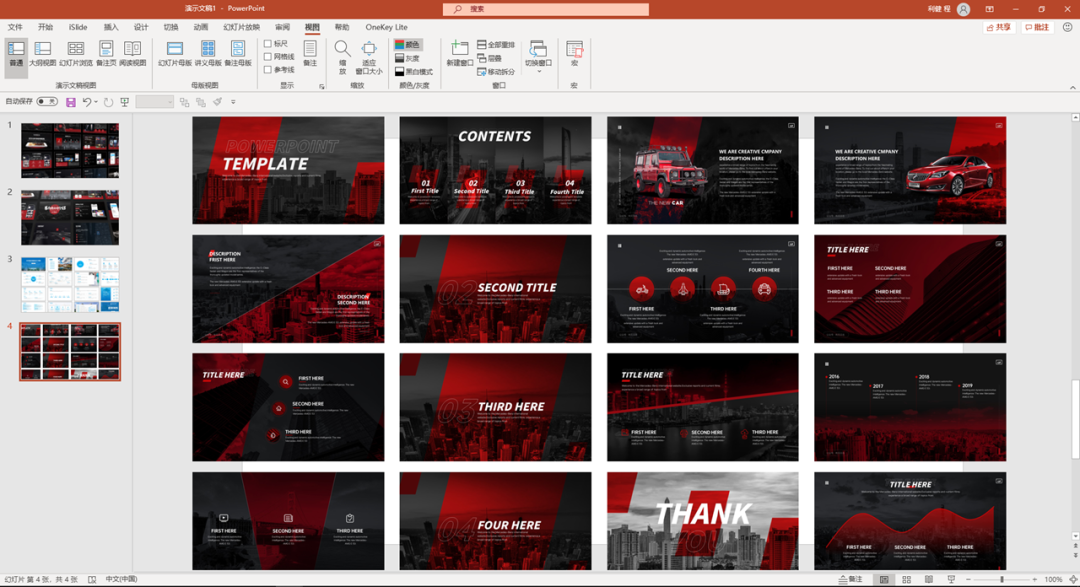The height and width of the screenshot is (587, 1080).
Task: Switch to slide sorter via status bar icon
Action: pyautogui.click(x=906, y=579)
